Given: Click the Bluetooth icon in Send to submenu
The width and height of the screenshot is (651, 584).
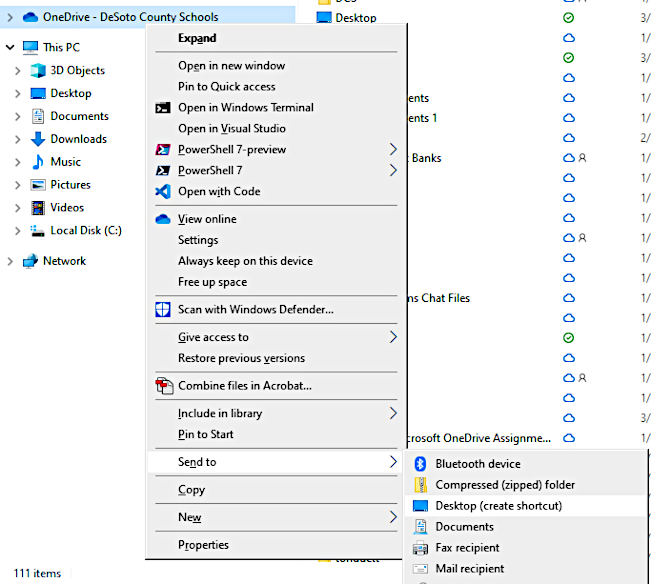Looking at the screenshot, I should click(420, 464).
